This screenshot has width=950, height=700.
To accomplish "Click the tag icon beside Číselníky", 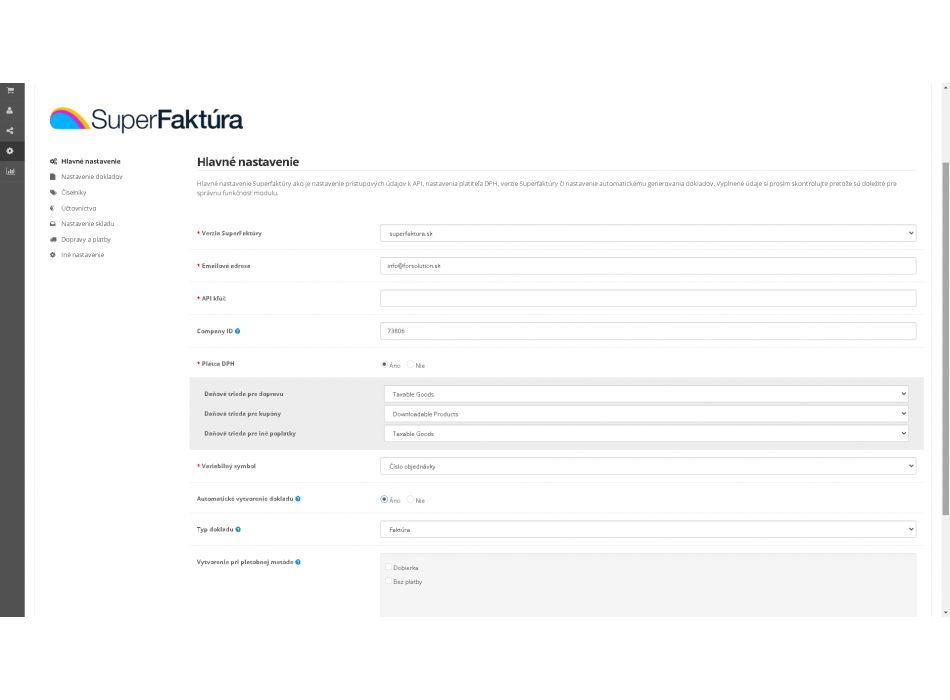I will coord(53,193).
